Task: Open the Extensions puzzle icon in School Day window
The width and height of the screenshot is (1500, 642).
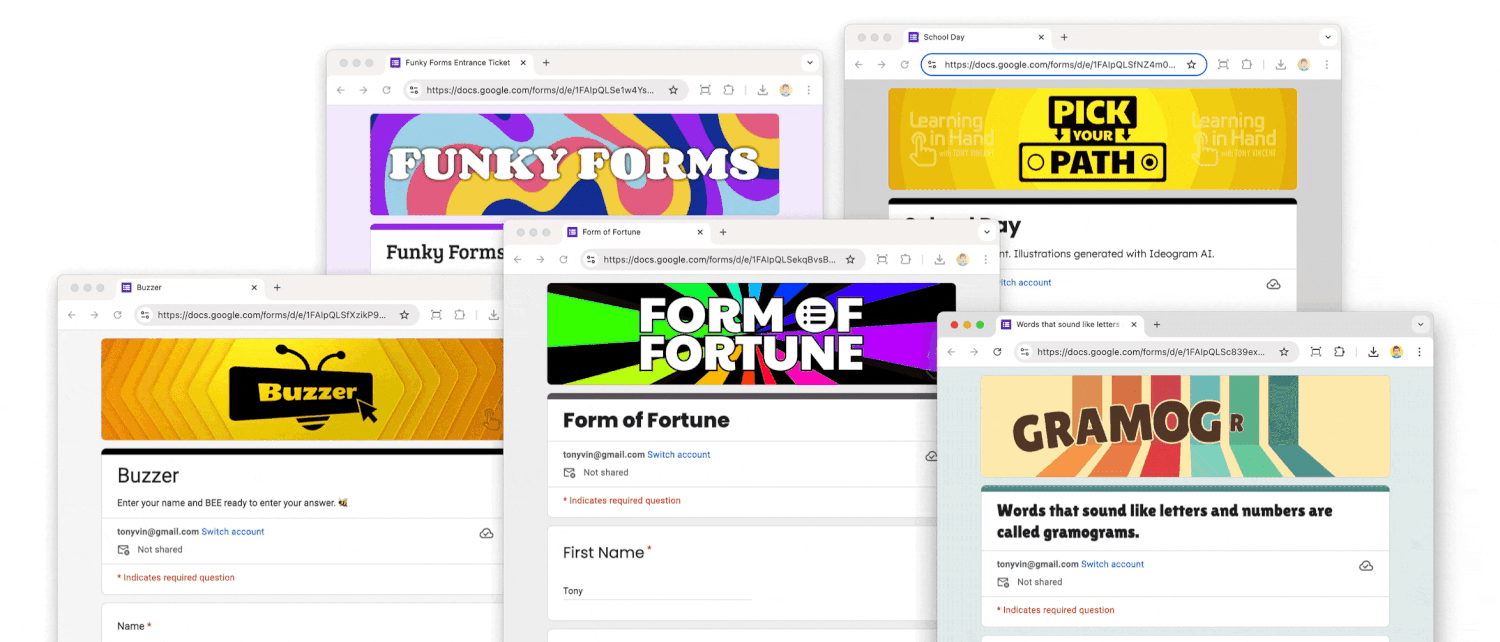Action: tap(1247, 64)
